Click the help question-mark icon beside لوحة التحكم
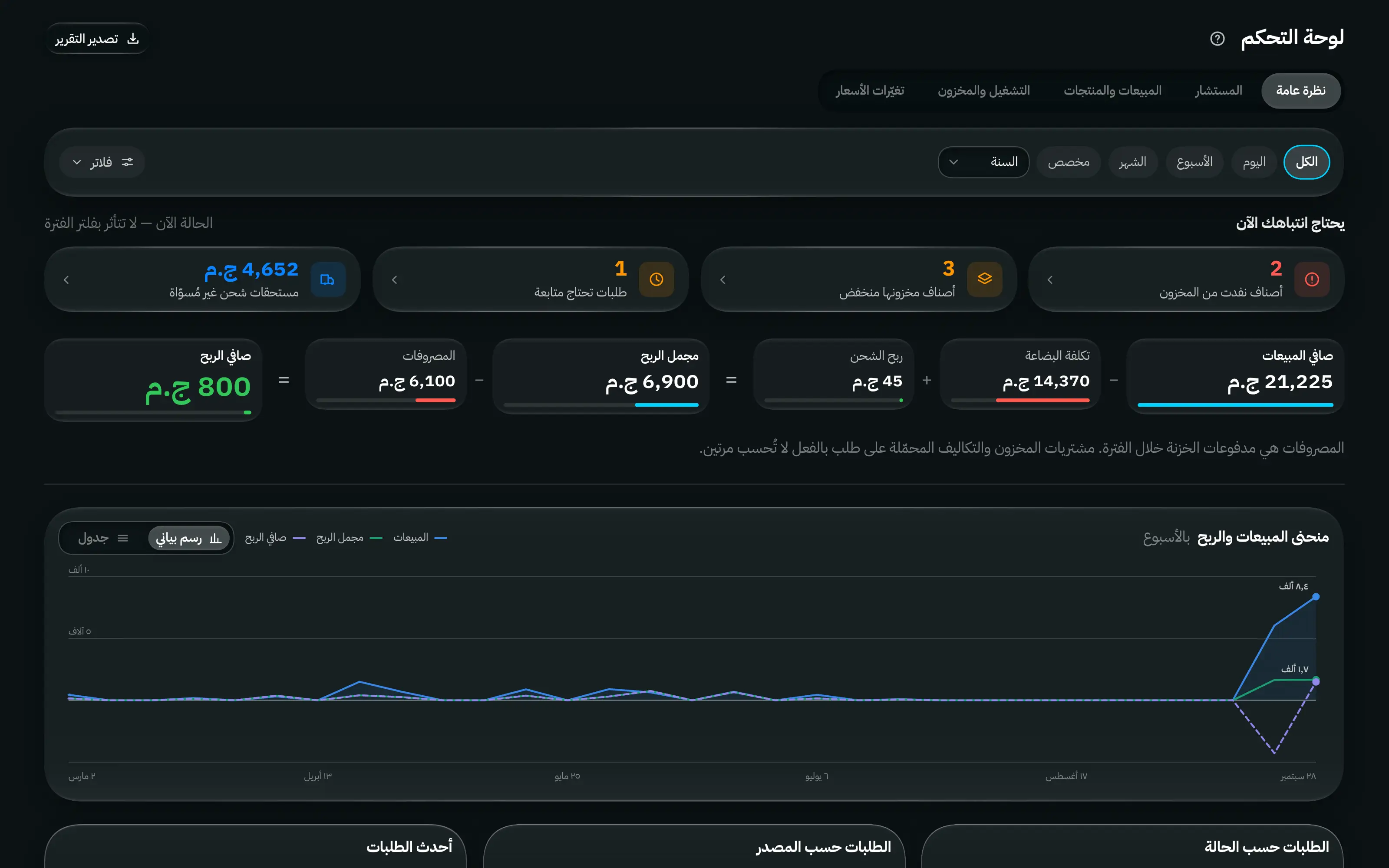The height and width of the screenshot is (868, 1389). pyautogui.click(x=1217, y=39)
